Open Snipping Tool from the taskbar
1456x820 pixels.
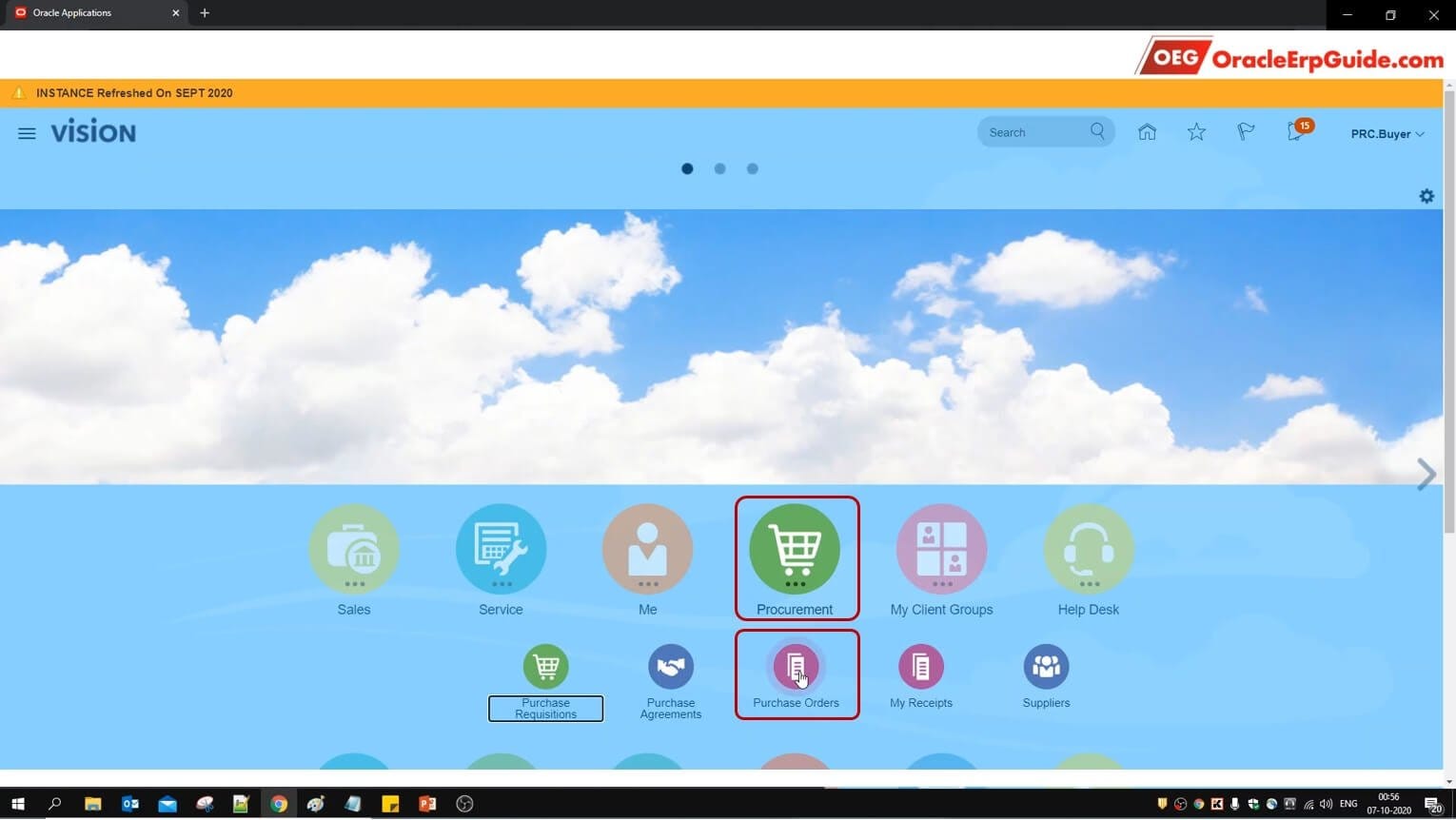[205, 805]
